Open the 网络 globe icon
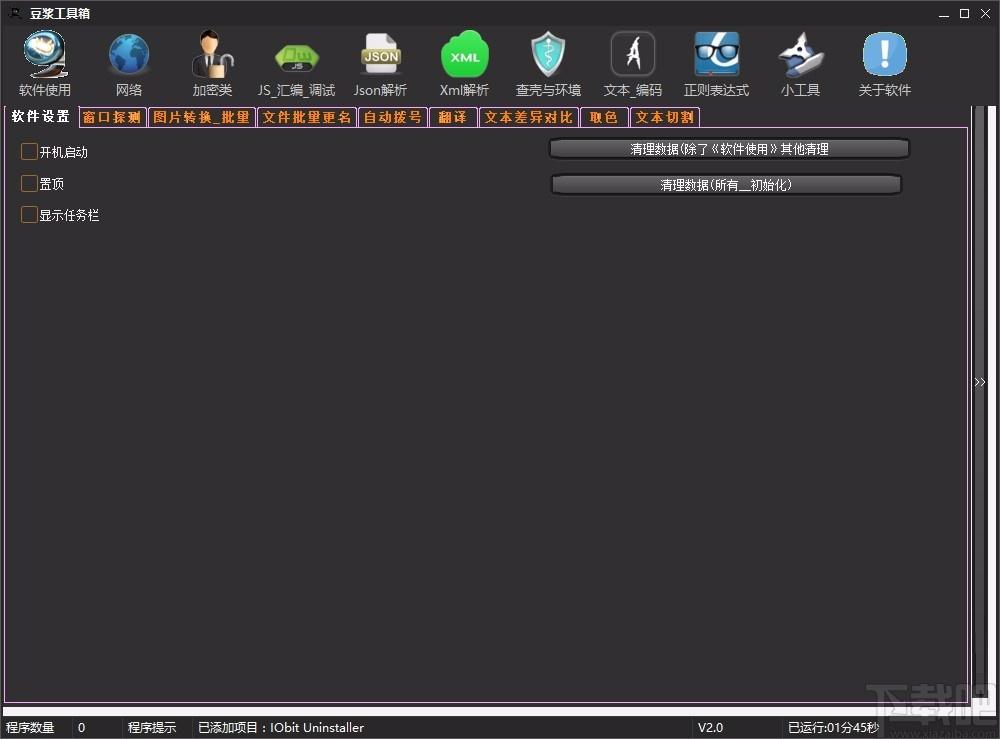 (129, 64)
